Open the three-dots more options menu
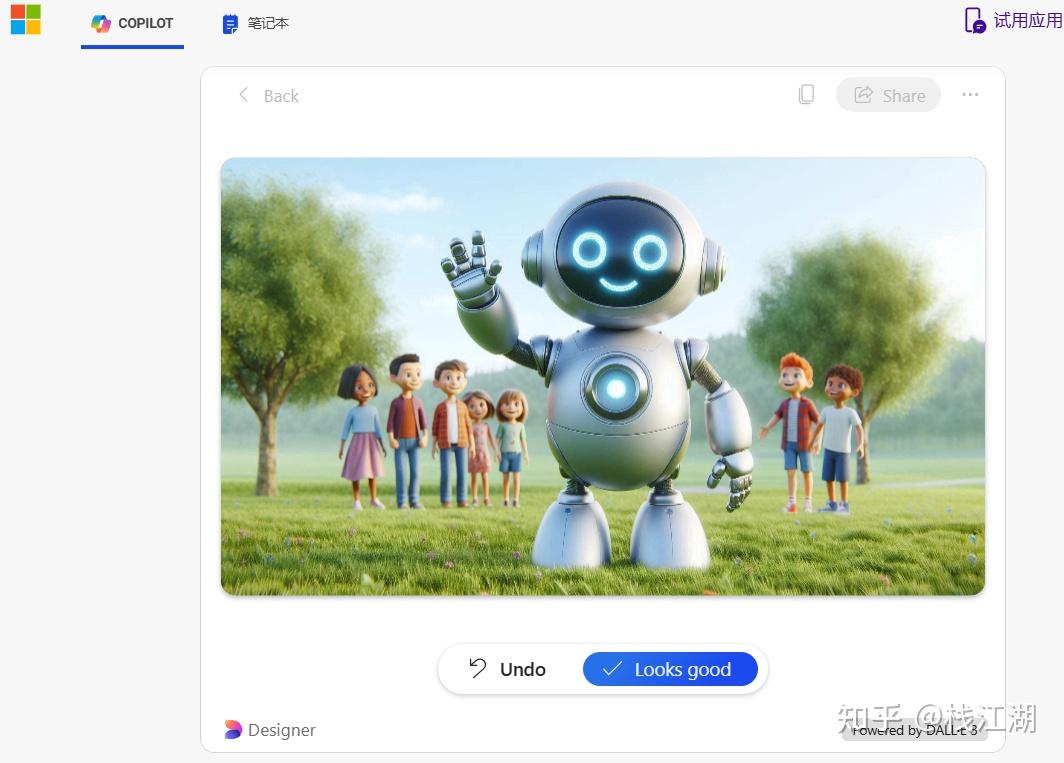The width and height of the screenshot is (1064, 763). click(x=970, y=94)
